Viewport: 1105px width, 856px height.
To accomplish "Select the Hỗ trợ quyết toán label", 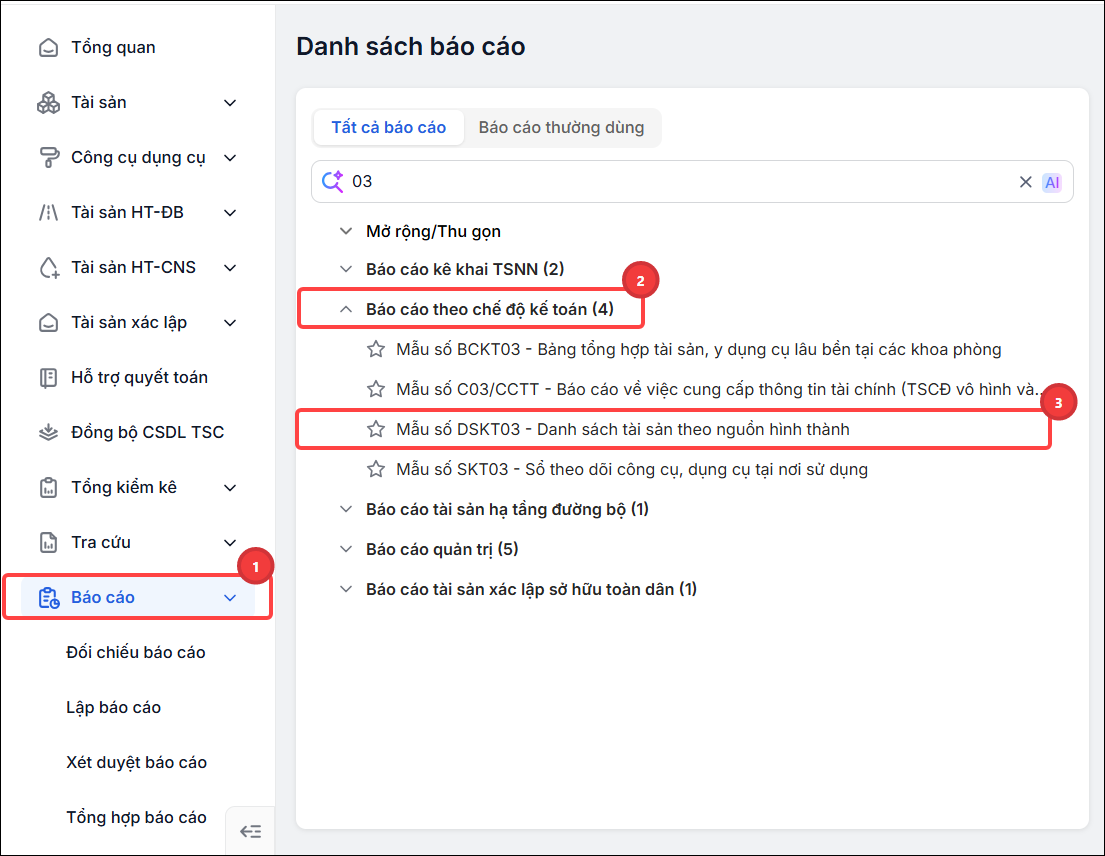I will [140, 378].
